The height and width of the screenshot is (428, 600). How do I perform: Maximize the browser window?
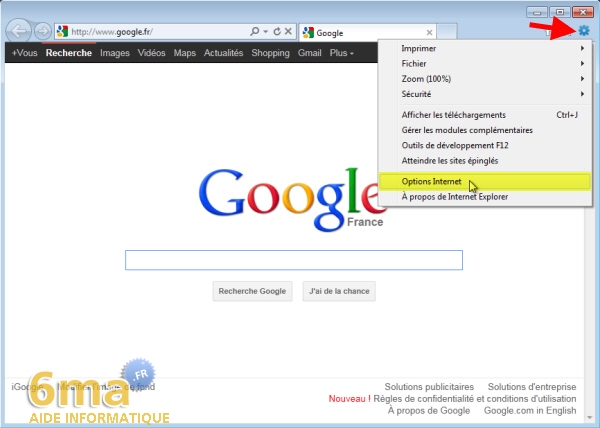[559, 12]
